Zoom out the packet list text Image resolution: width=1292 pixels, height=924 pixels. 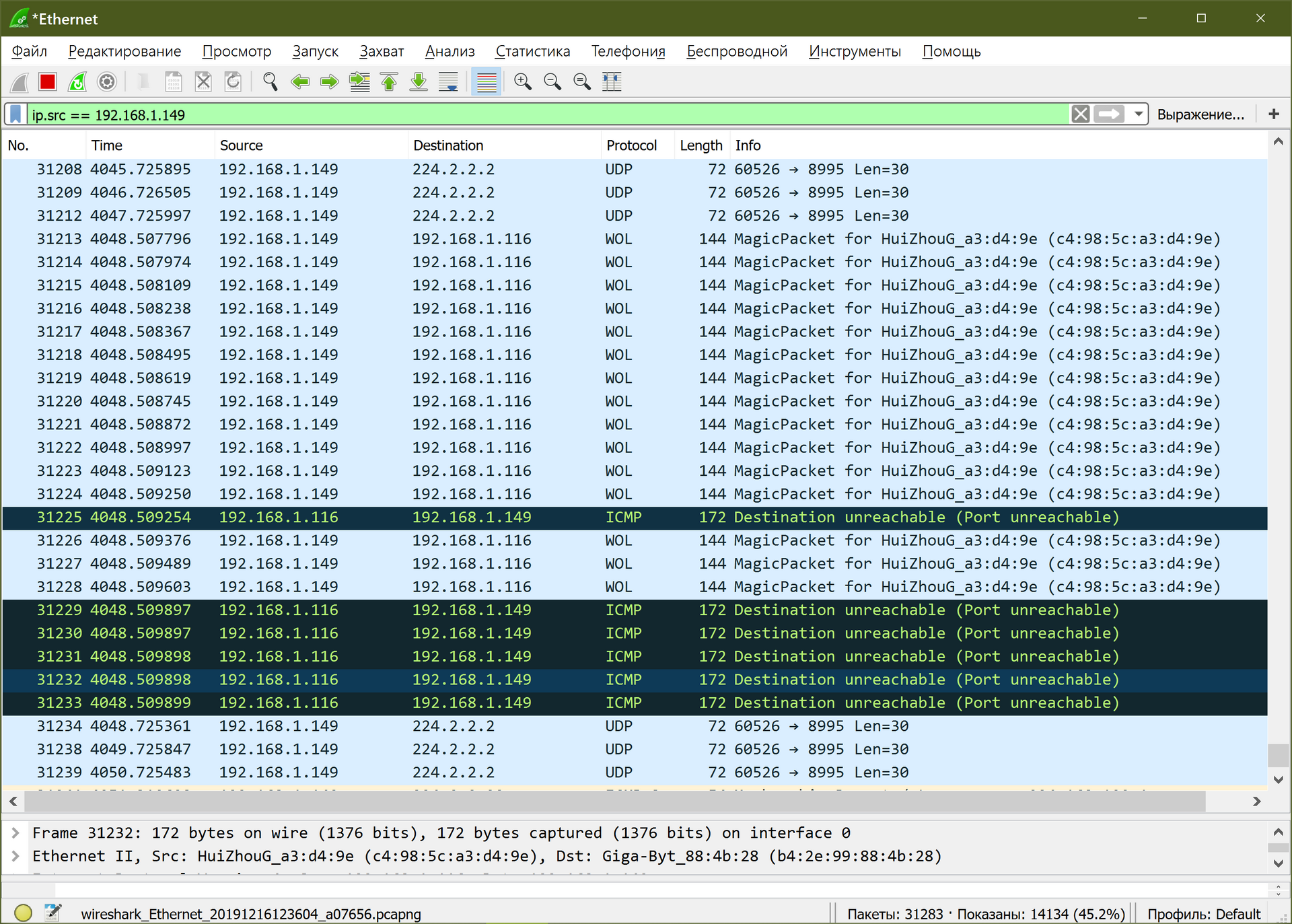click(x=552, y=82)
